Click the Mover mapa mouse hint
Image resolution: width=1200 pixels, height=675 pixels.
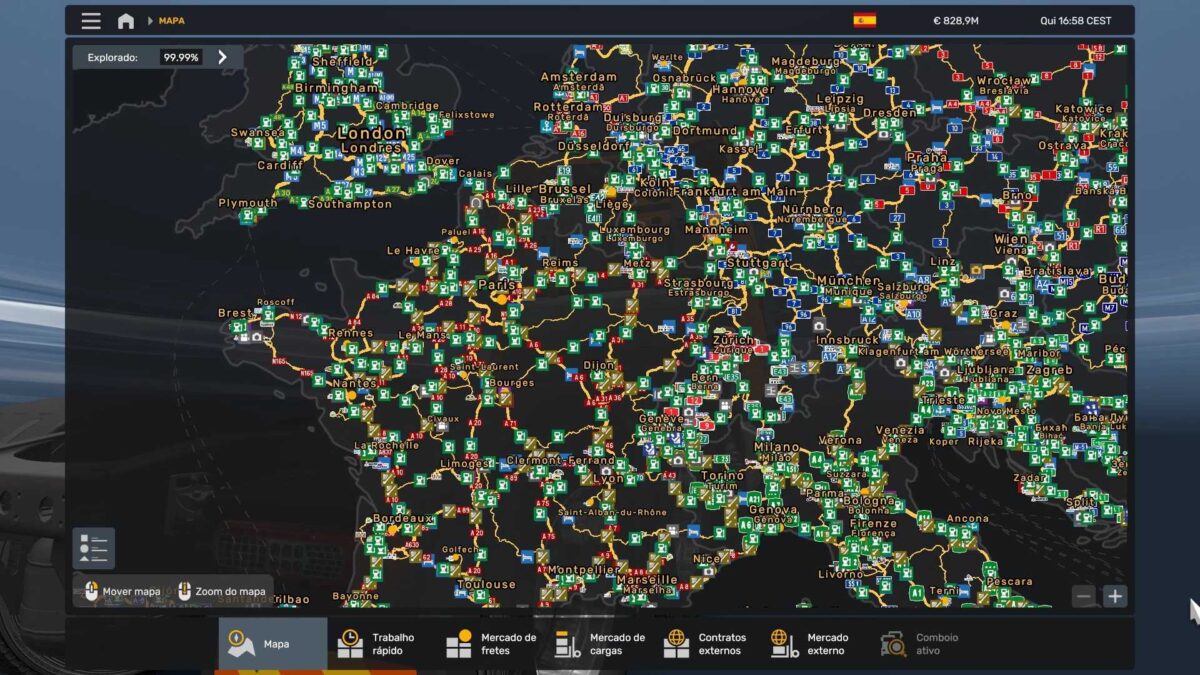tap(122, 591)
